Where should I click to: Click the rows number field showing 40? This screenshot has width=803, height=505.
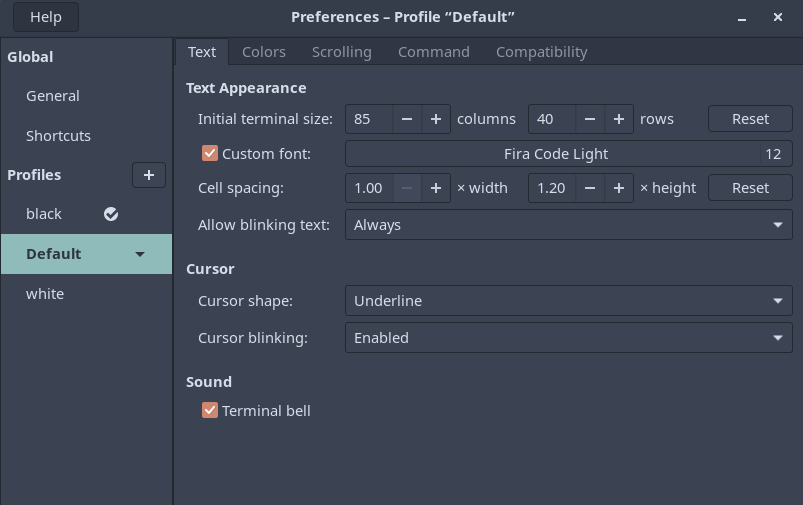click(552, 119)
